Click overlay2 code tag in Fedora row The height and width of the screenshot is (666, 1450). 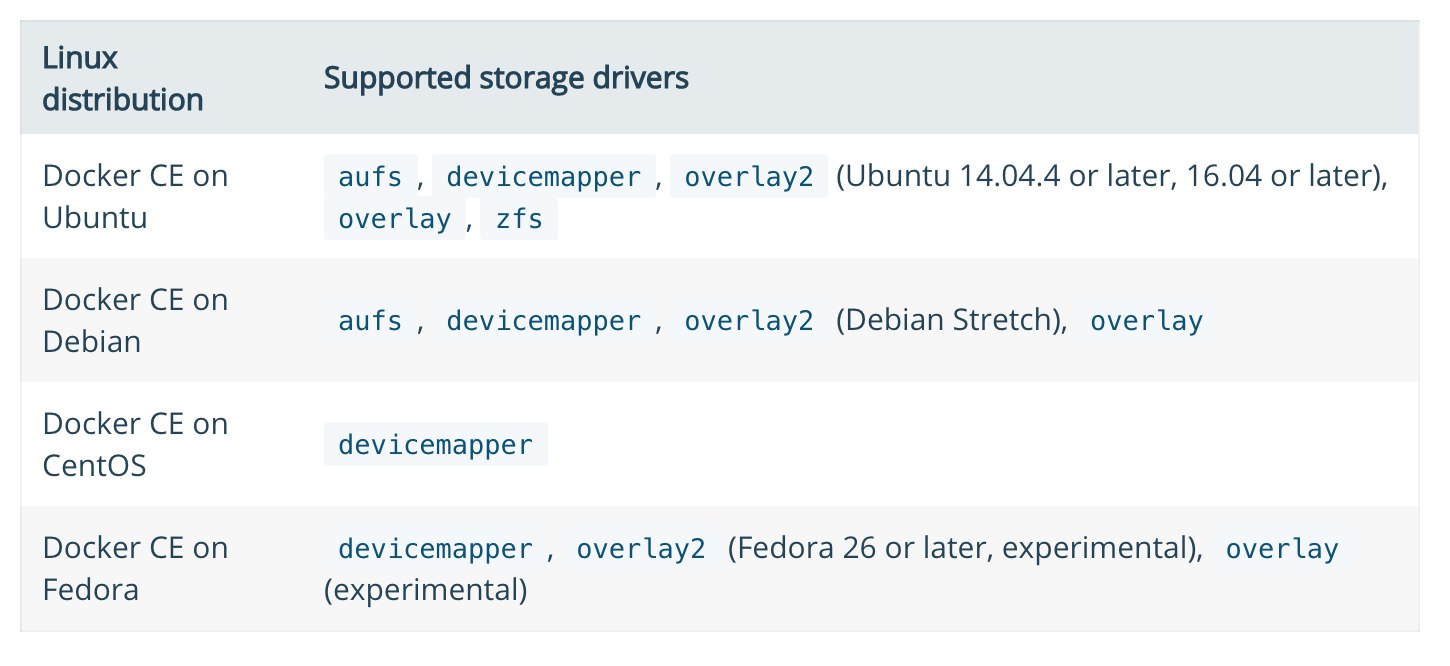[640, 549]
